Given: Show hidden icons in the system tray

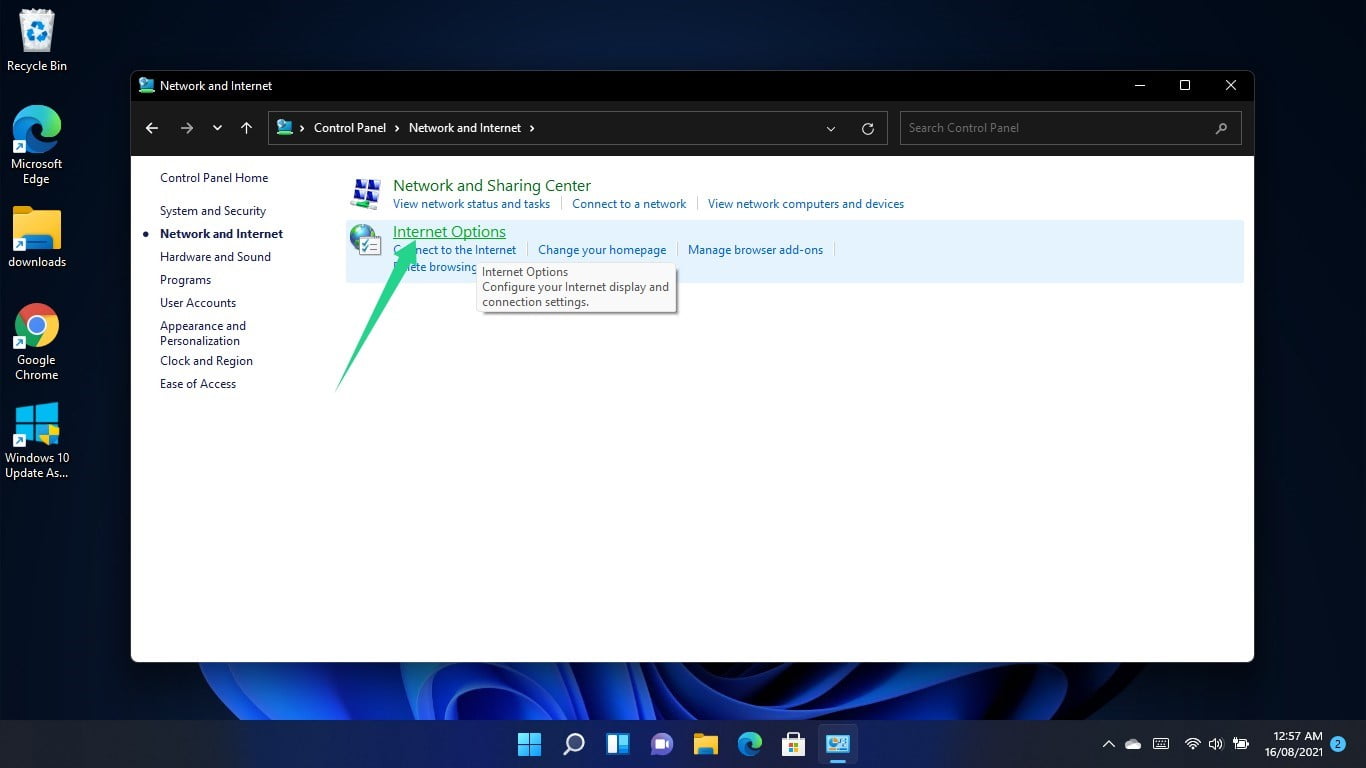Looking at the screenshot, I should 1108,744.
